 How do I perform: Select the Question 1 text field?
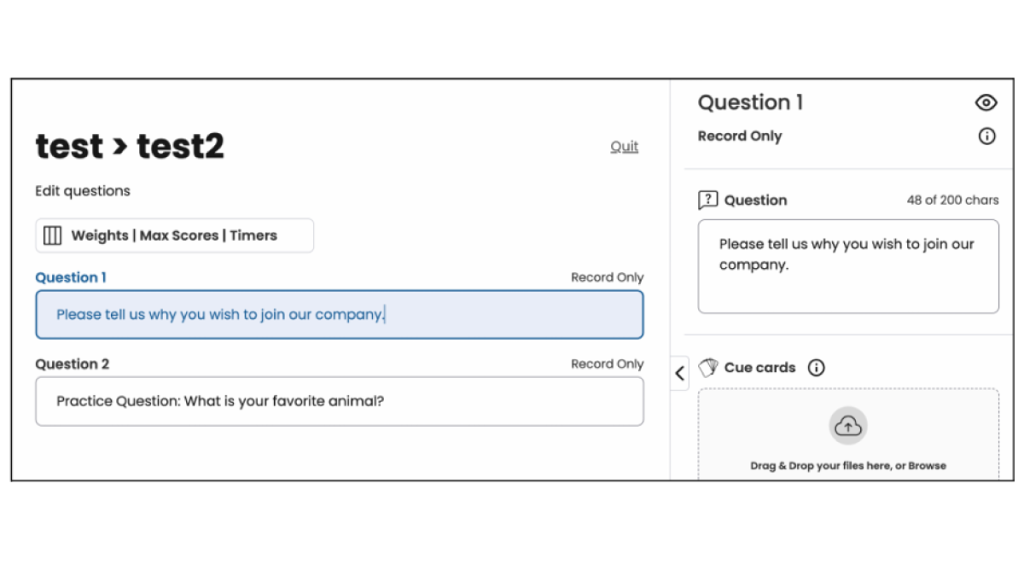(x=339, y=315)
